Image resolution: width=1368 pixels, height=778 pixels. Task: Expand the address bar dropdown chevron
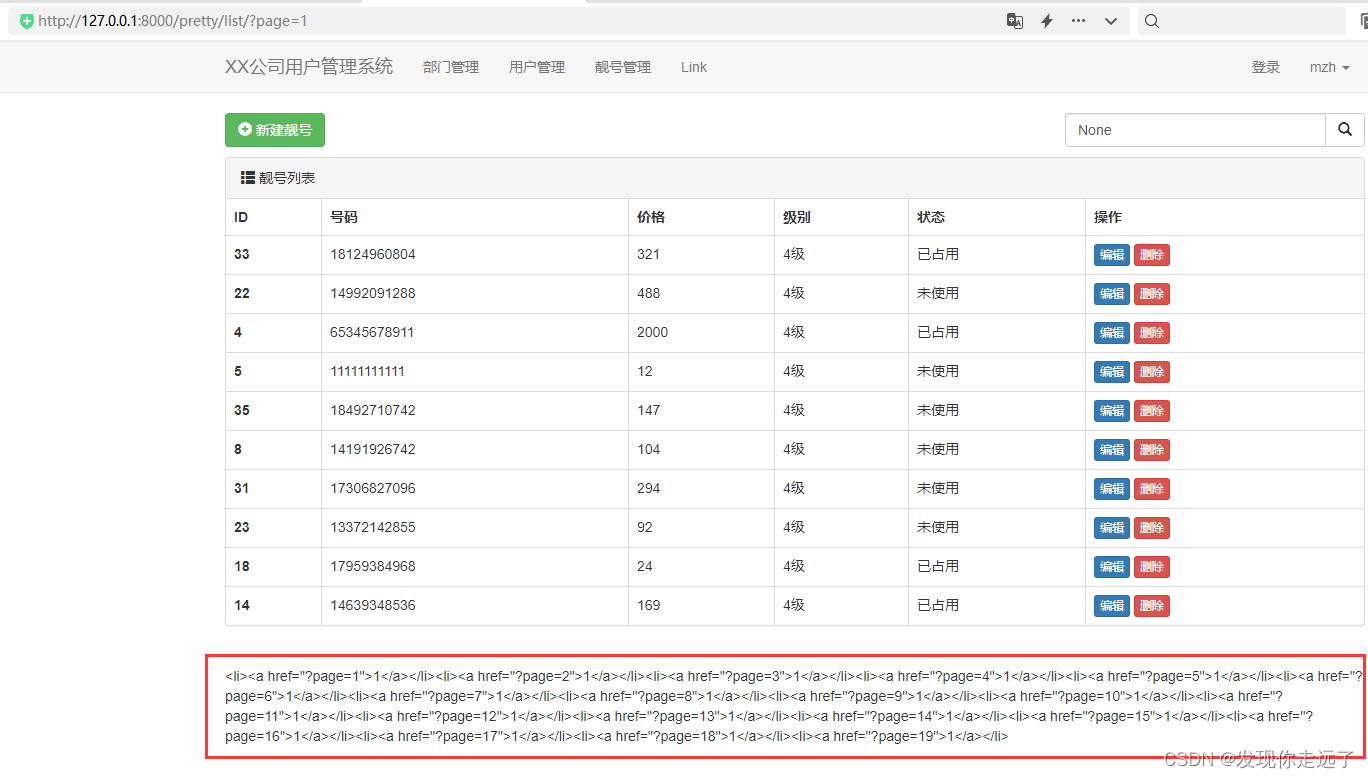[x=1110, y=21]
